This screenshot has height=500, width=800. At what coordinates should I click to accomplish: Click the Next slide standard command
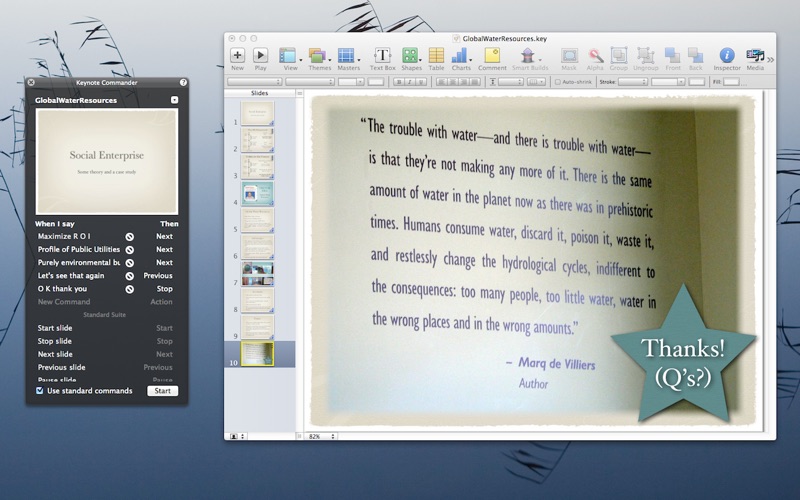click(x=55, y=355)
